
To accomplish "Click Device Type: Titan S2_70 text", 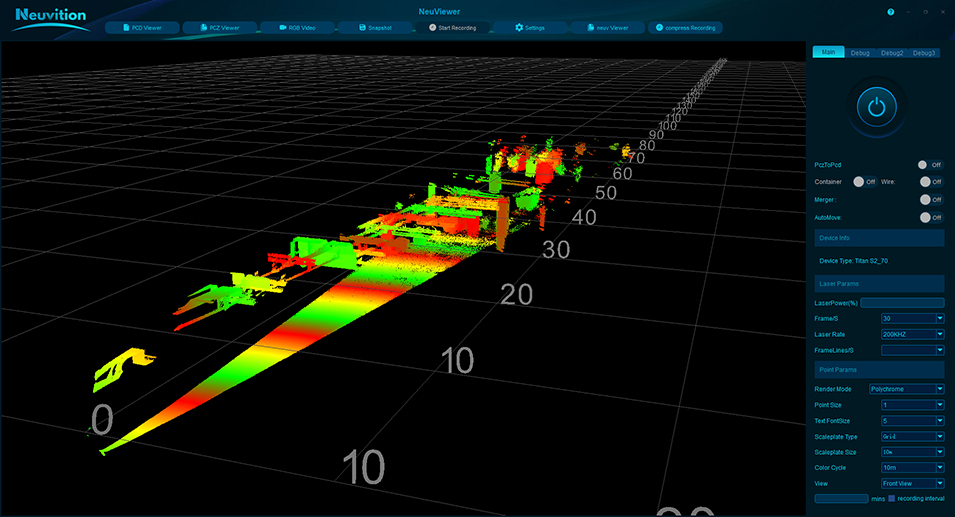I will [853, 261].
